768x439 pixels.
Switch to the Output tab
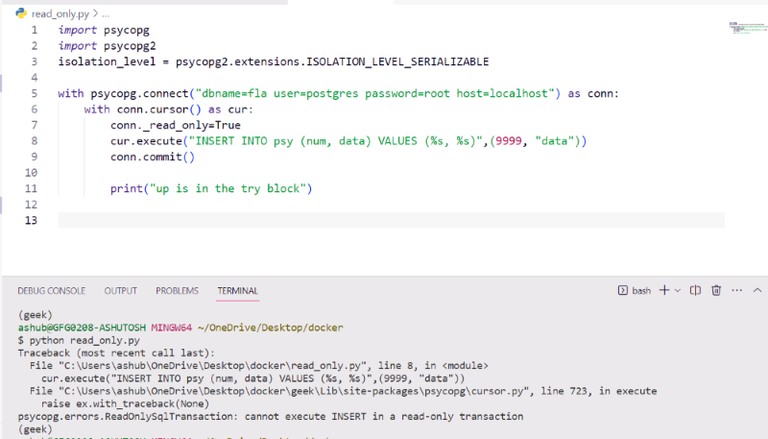coord(120,291)
